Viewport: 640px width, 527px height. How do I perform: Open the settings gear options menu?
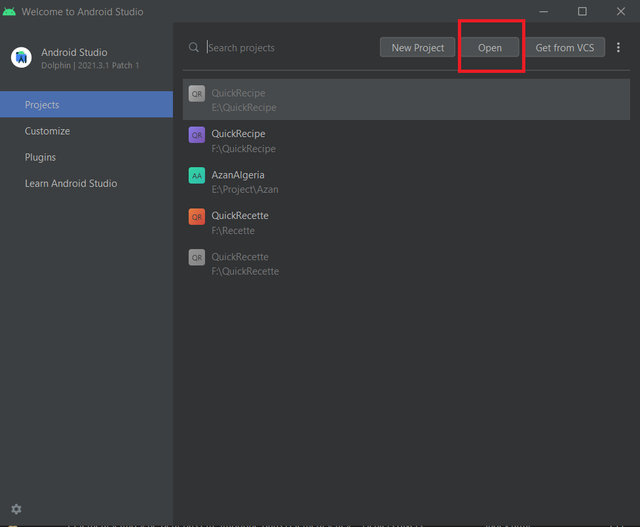tap(16, 509)
